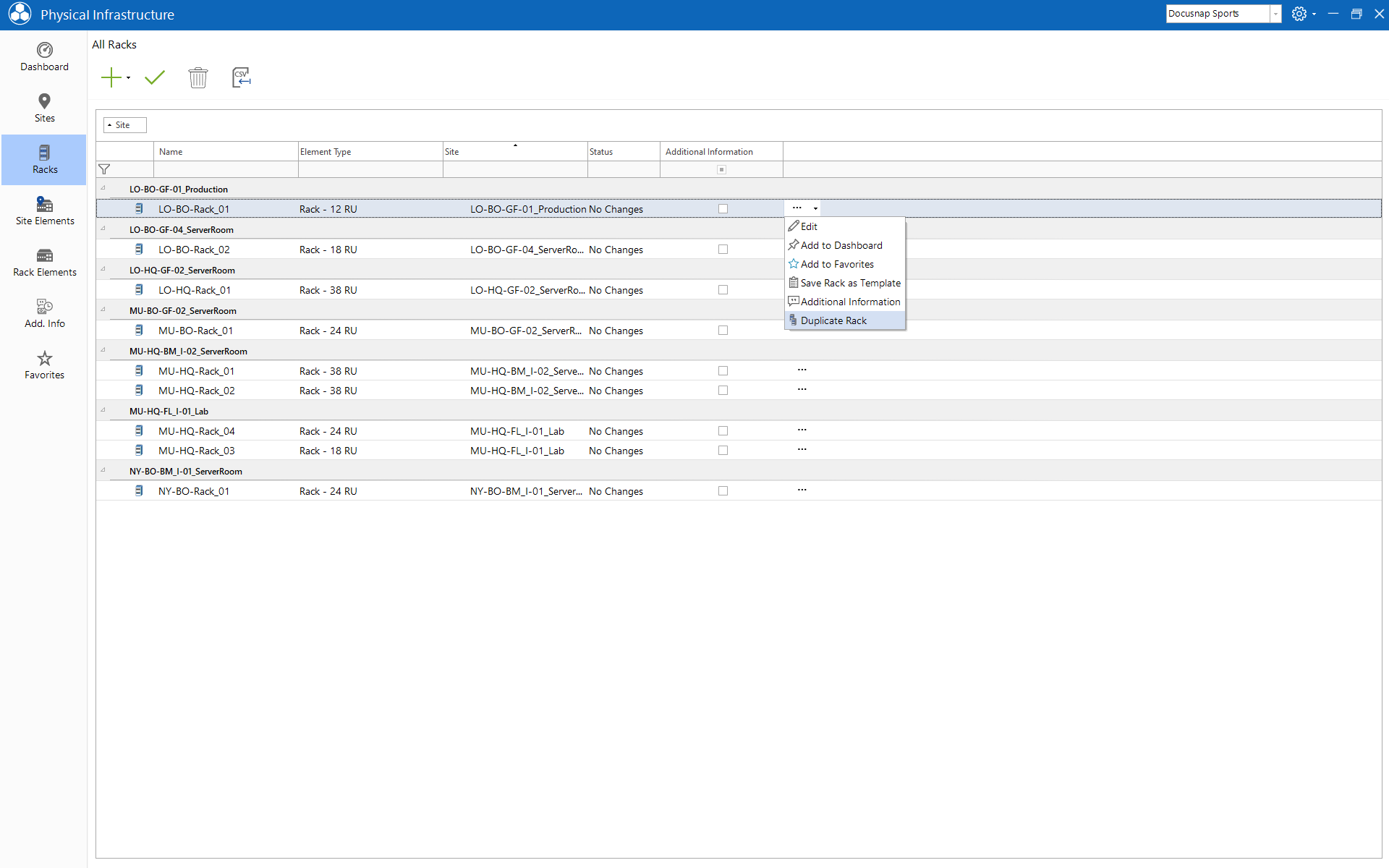Open the Racks sidebar section
This screenshot has height=868, width=1389.
pyautogui.click(x=44, y=160)
